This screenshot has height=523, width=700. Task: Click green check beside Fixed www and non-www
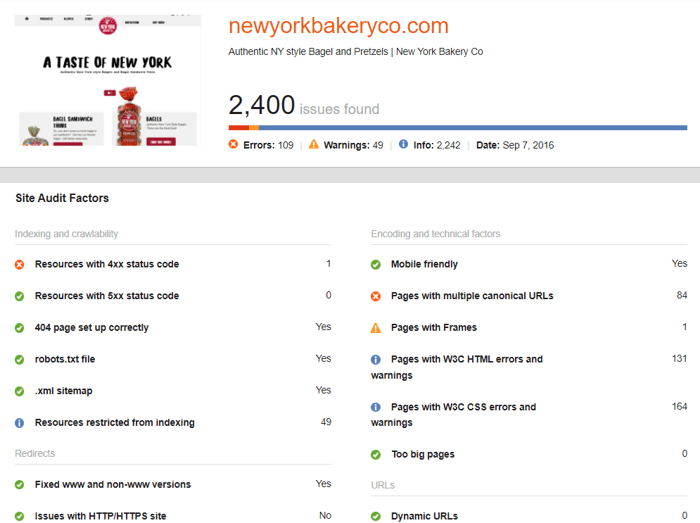point(19,485)
